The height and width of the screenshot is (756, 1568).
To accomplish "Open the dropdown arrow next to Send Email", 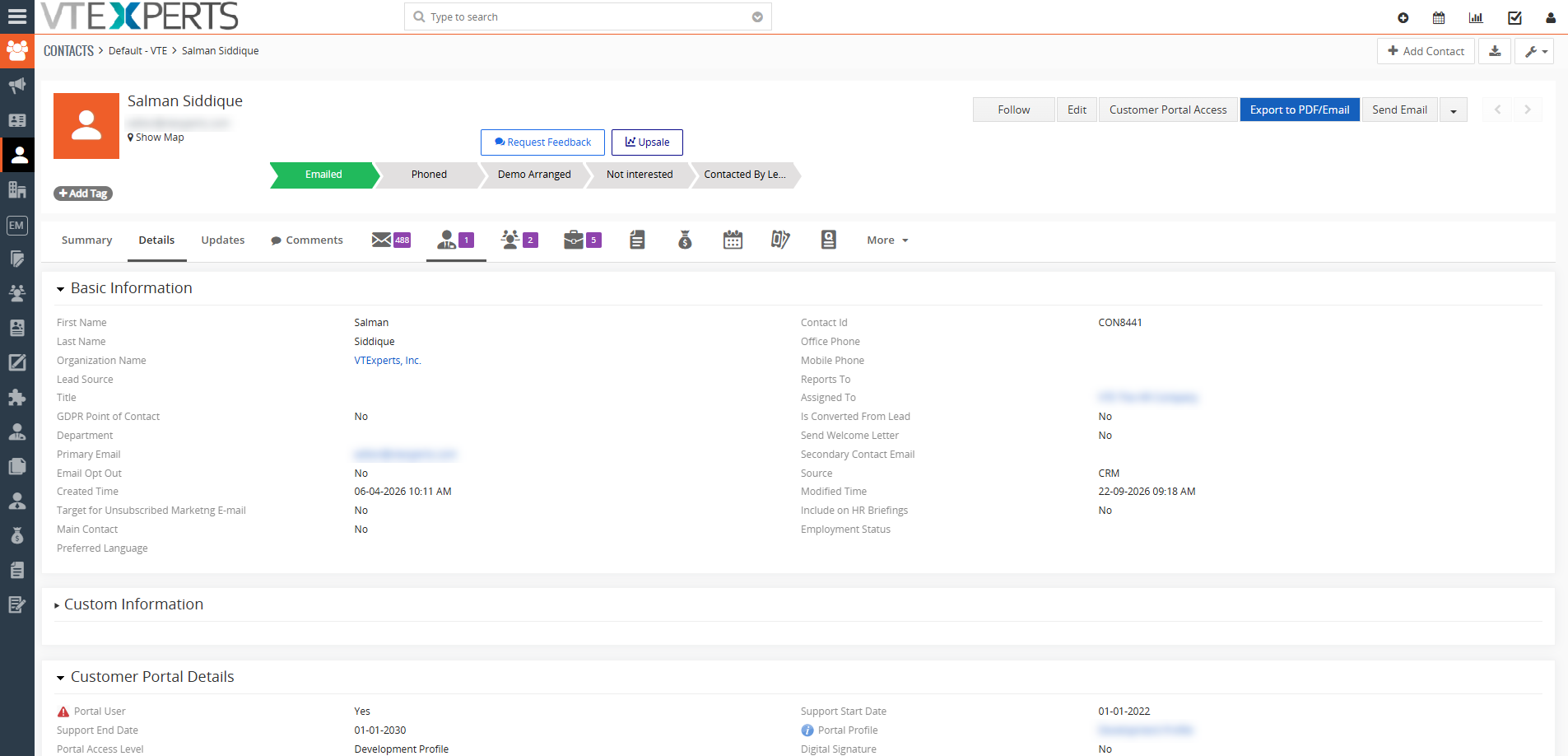I will click(x=1454, y=110).
